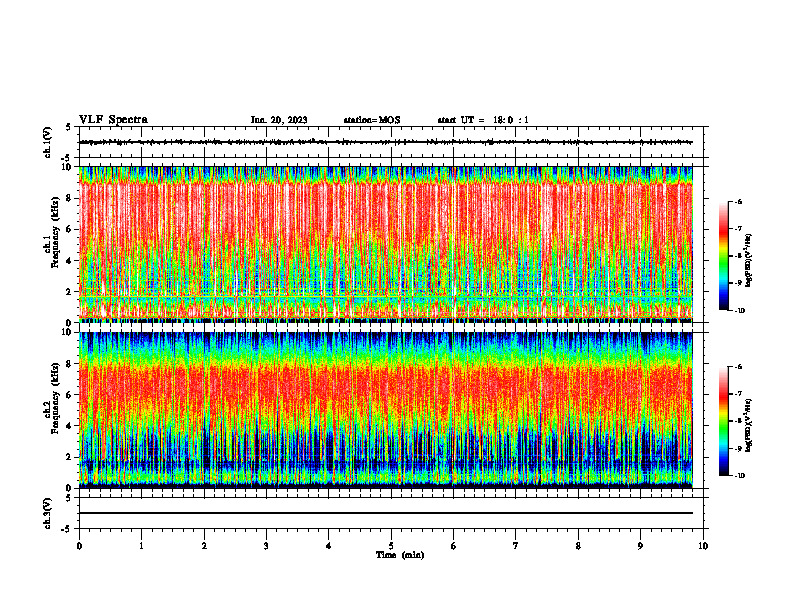Click the time-axis tick label "10"
The width and height of the screenshot is (792, 612).
(703, 546)
